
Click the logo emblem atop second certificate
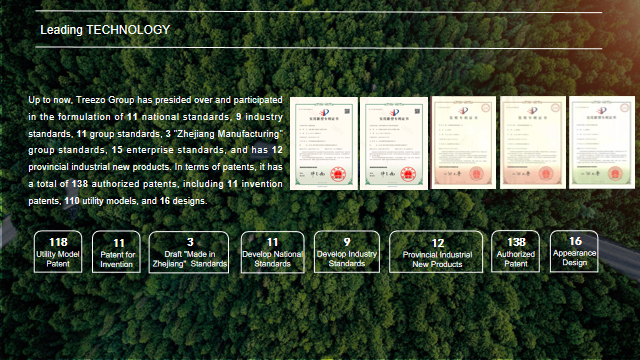point(394,112)
